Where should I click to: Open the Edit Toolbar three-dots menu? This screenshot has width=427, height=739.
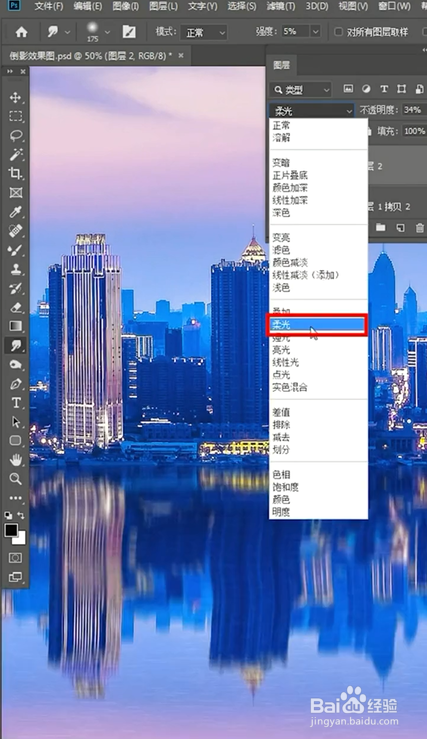pyautogui.click(x=16, y=498)
